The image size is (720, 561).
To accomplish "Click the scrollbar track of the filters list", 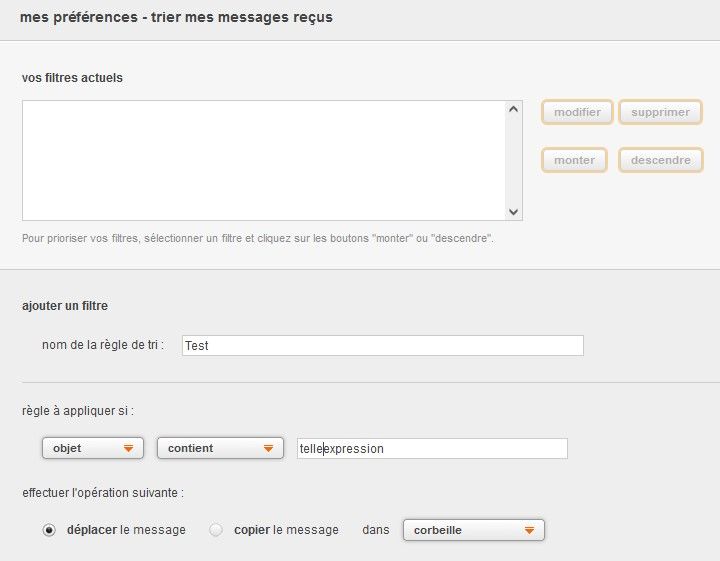I will coord(514,160).
